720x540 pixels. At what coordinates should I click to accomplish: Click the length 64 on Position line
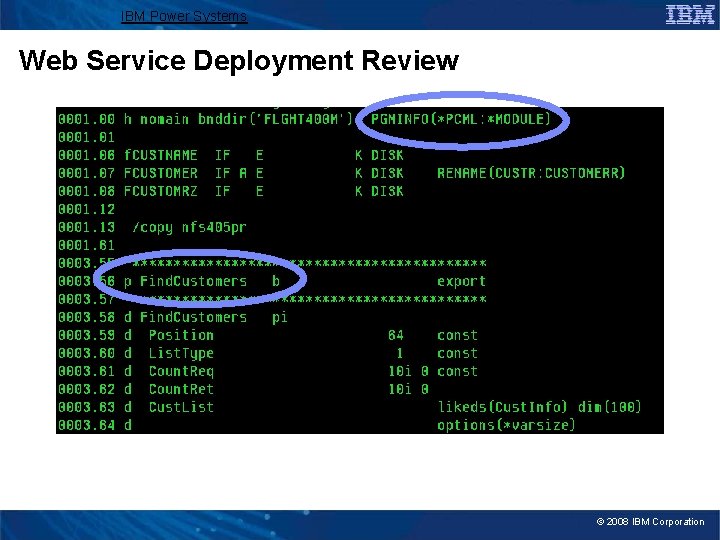tap(395, 335)
